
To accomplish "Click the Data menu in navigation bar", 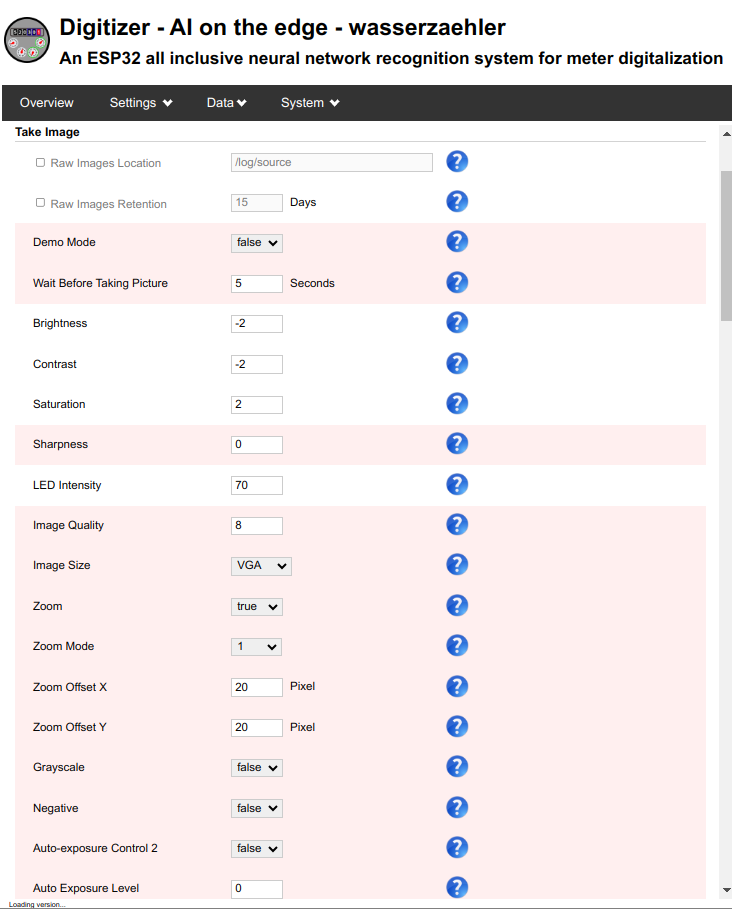I will click(x=227, y=103).
